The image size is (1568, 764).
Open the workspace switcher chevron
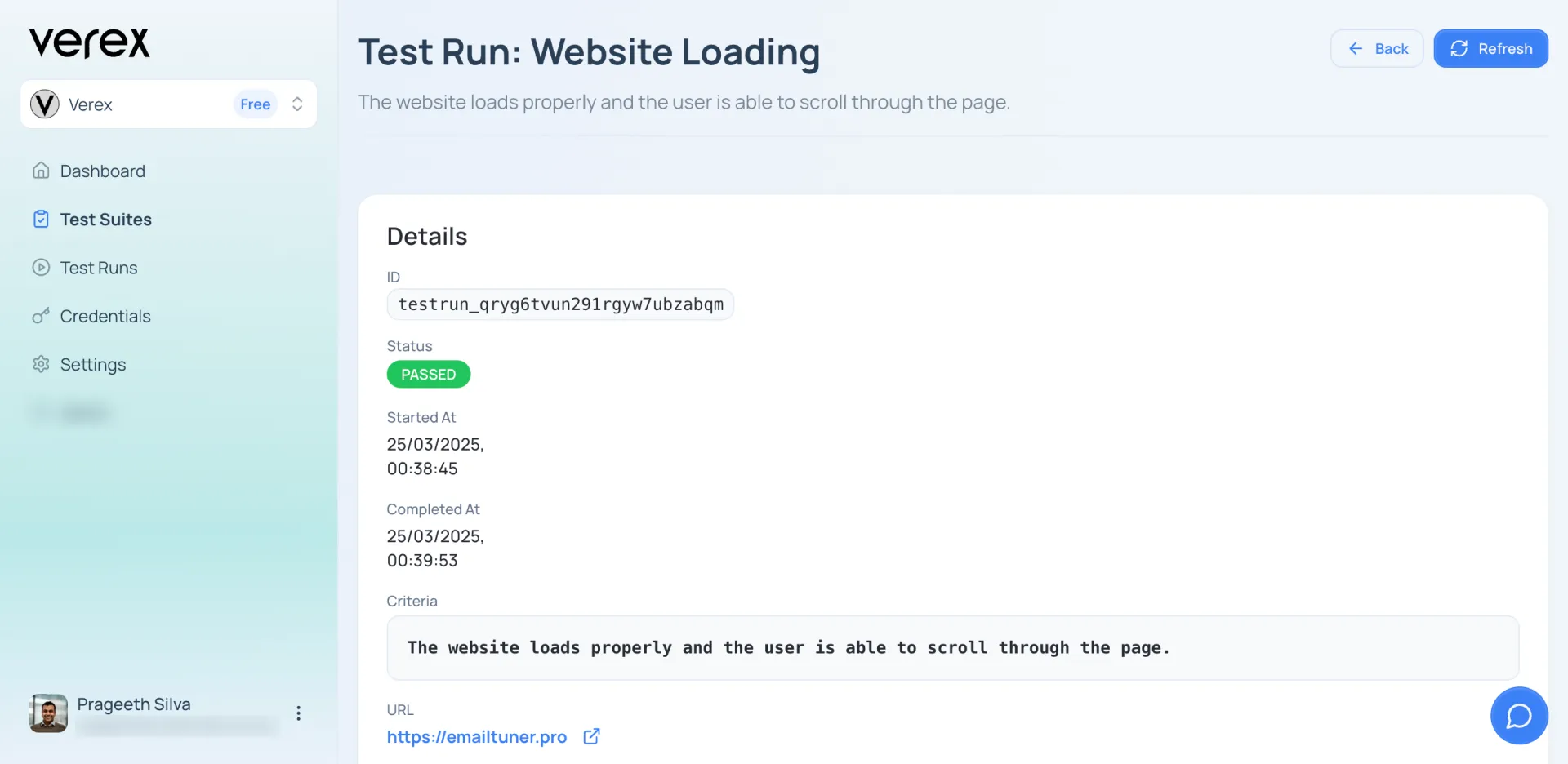point(297,104)
